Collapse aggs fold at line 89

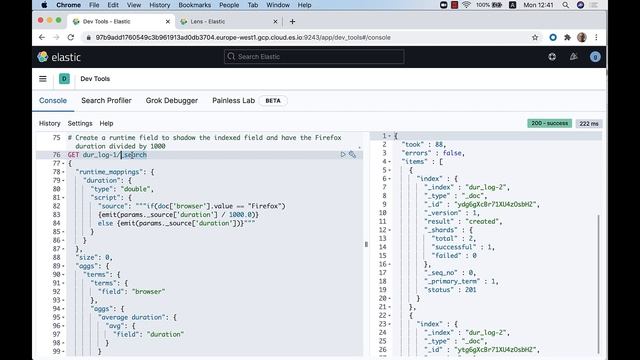[63, 266]
